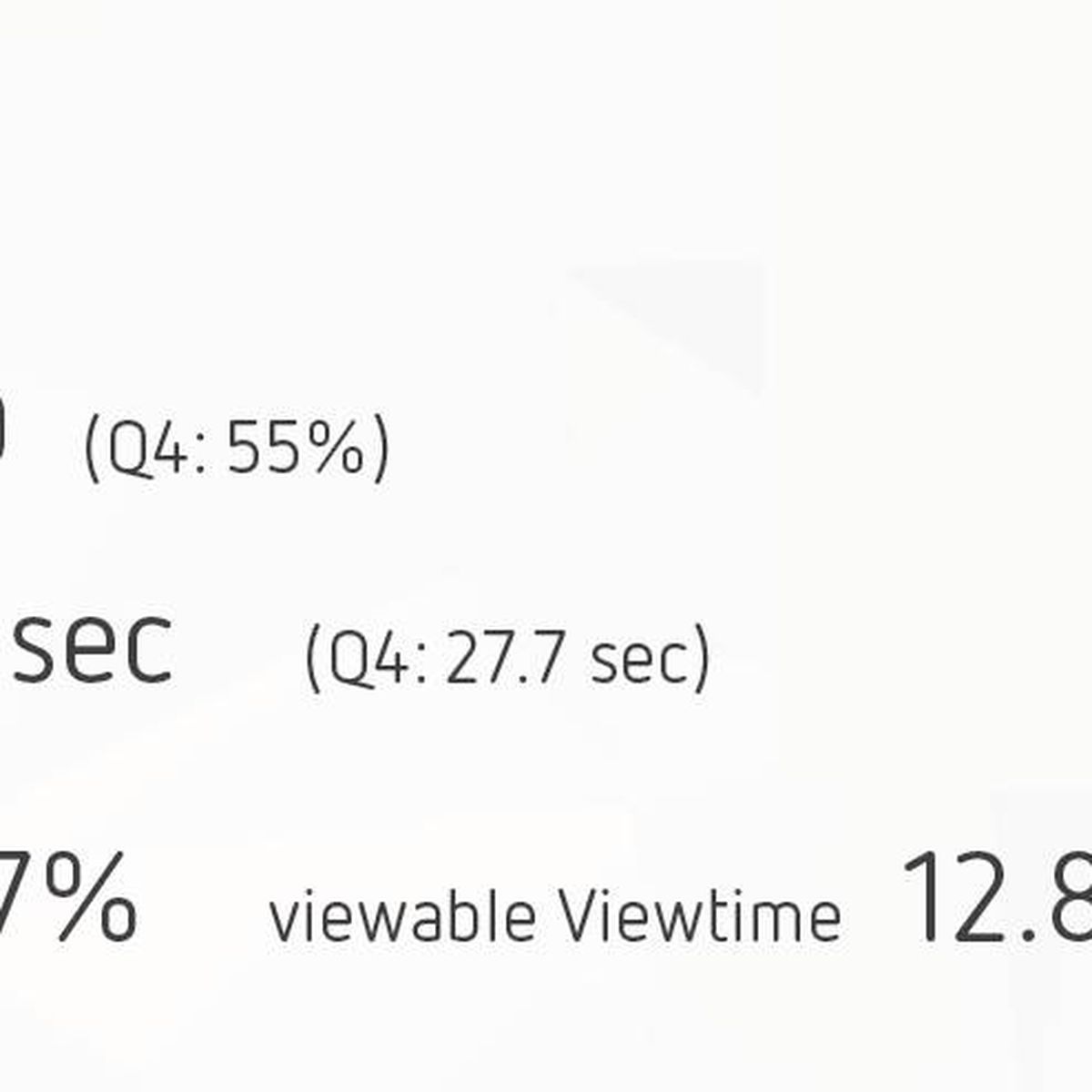Select the 55% number in parentheses
Image resolution: width=1092 pixels, height=1092 pixels.
pos(295,449)
